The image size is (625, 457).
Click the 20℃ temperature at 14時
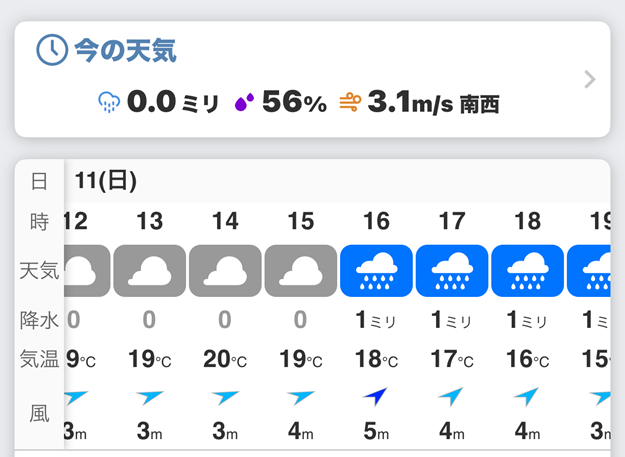[225, 359]
